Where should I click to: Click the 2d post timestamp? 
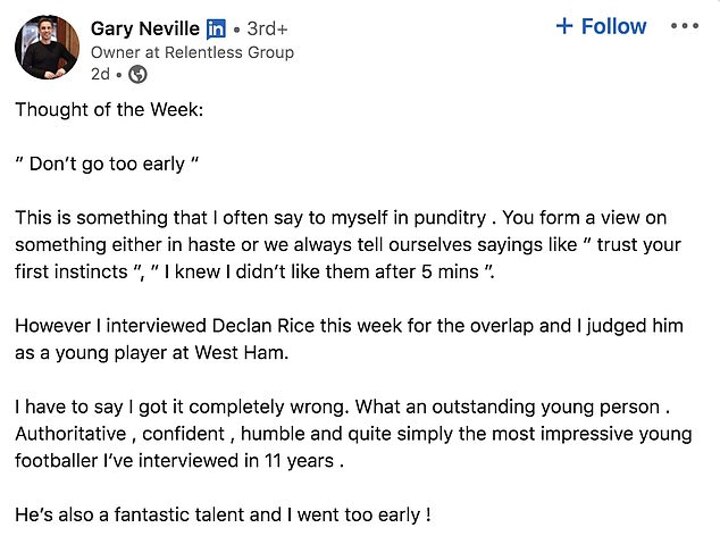click(99, 74)
